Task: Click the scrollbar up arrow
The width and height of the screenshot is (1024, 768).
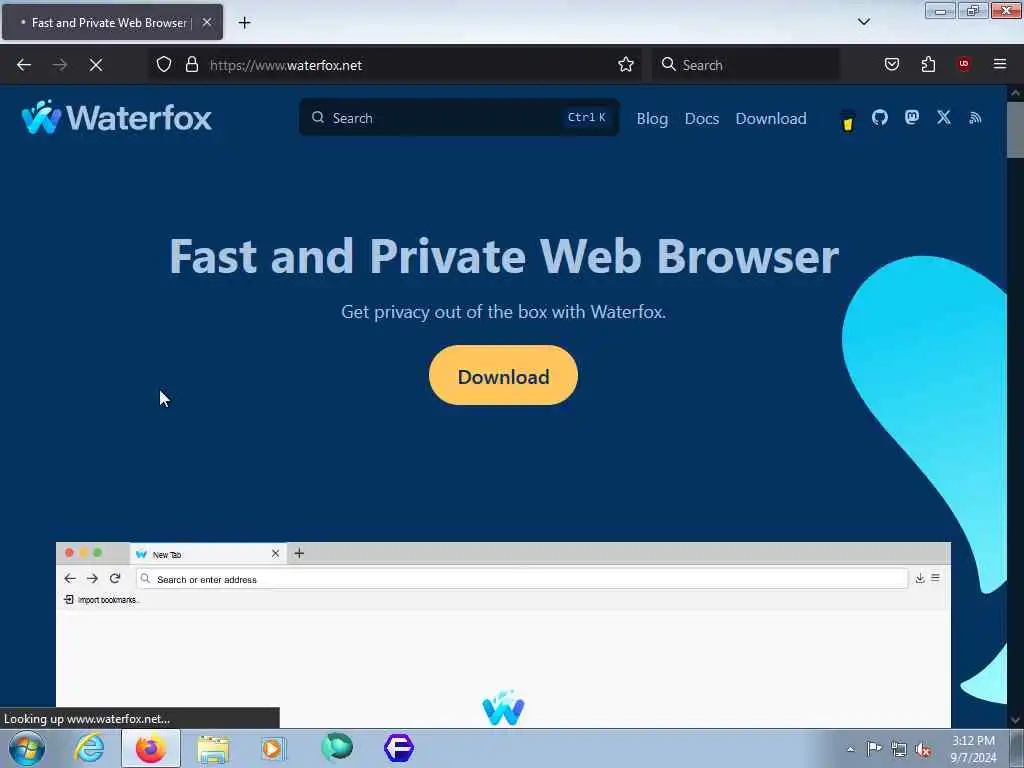Action: (1016, 93)
